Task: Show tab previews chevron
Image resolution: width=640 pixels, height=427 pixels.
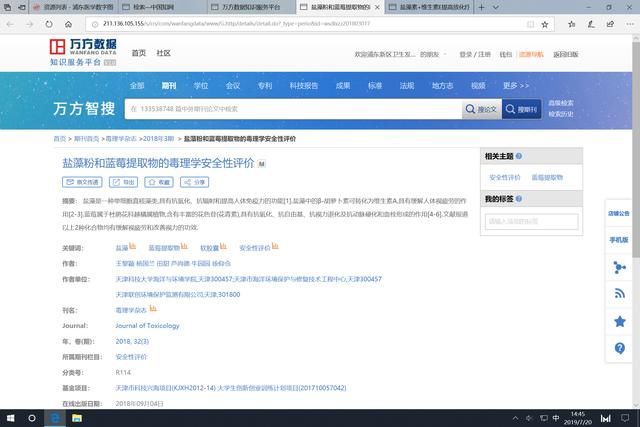Action: click(x=496, y=7)
